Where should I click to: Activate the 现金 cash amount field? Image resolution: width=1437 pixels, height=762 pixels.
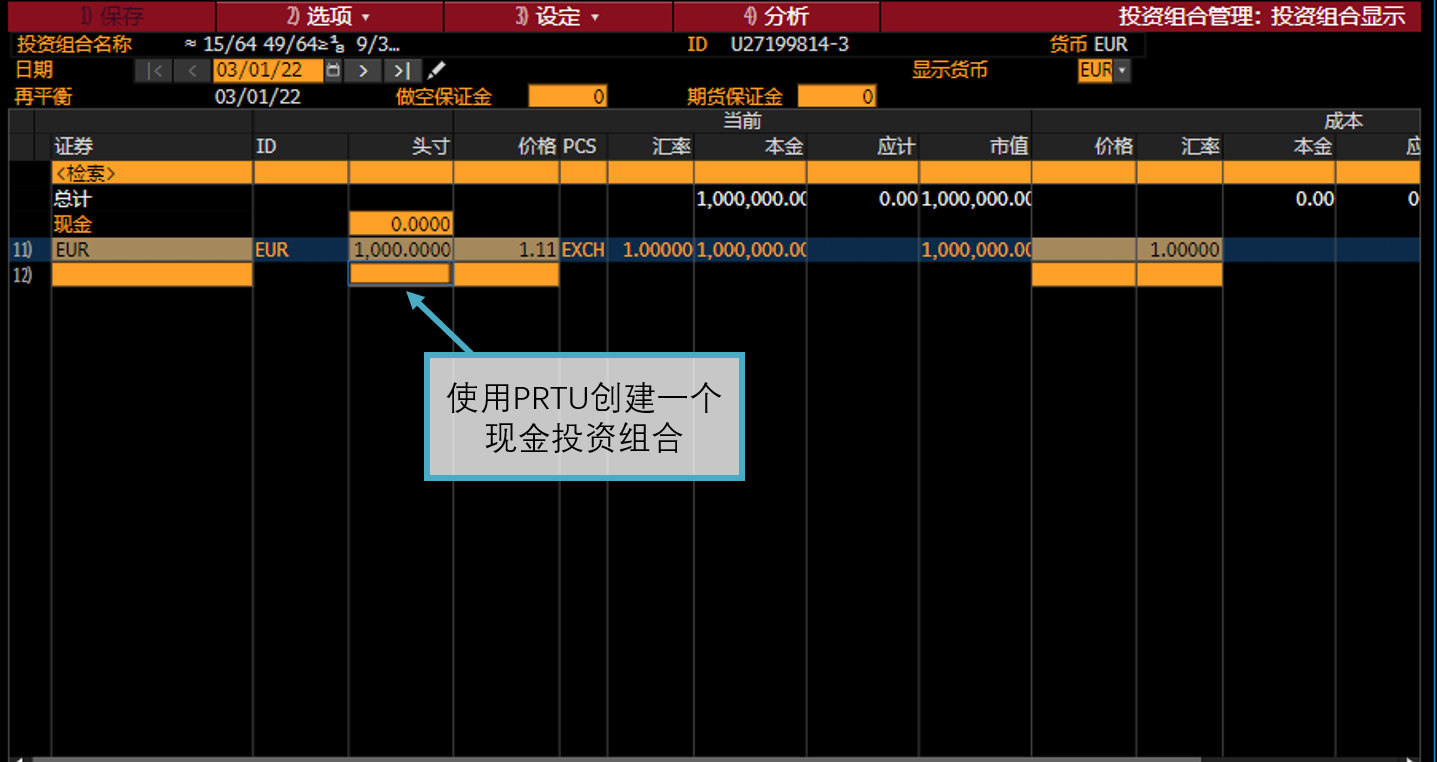(400, 223)
